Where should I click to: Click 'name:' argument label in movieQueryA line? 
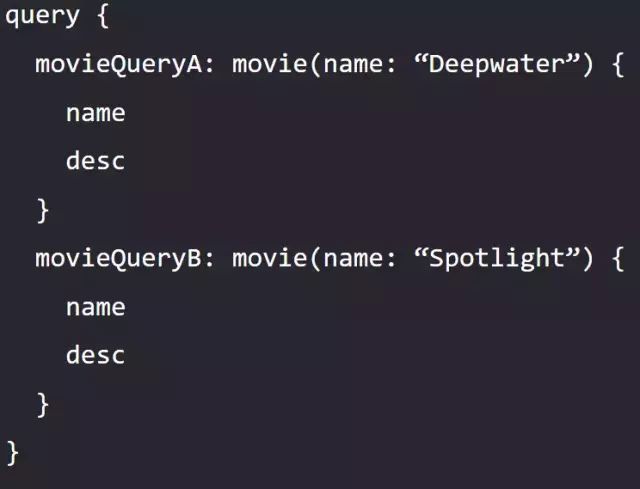[x=360, y=65]
